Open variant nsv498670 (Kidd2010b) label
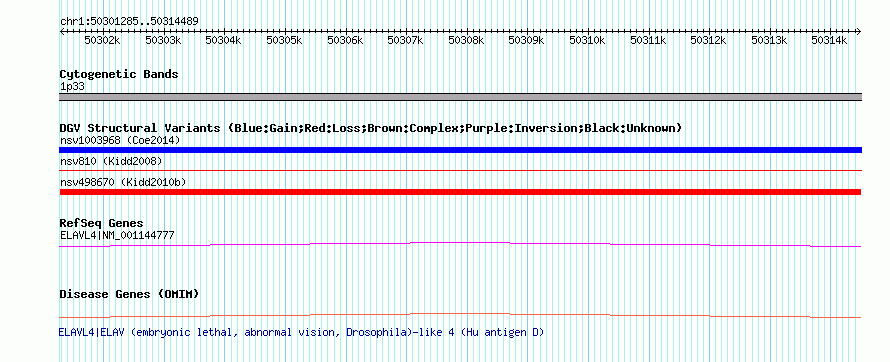This screenshot has width=890, height=362. click(123, 182)
